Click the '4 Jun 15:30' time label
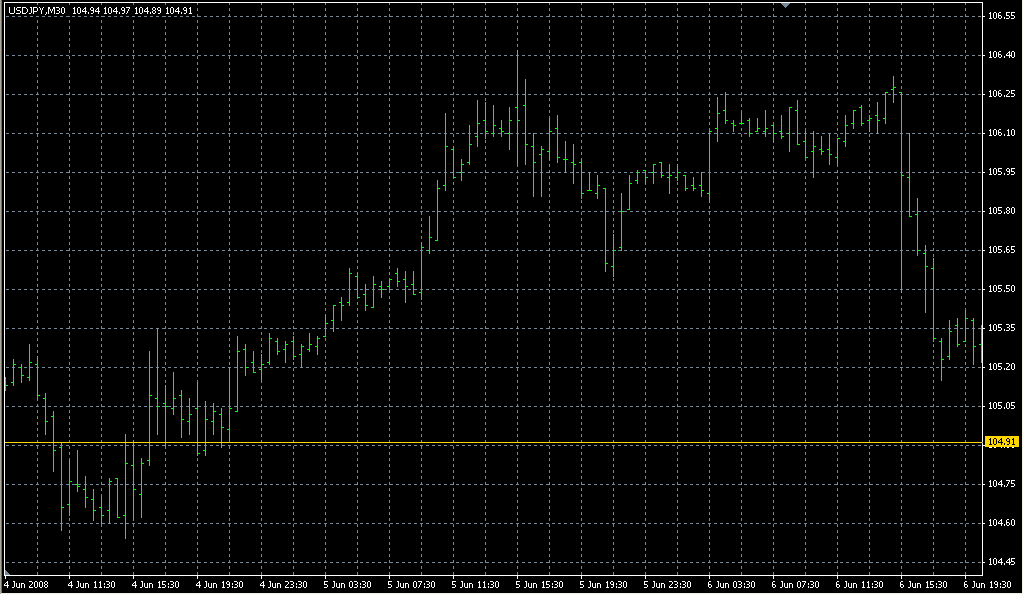This screenshot has width=1024, height=594. coord(157,584)
